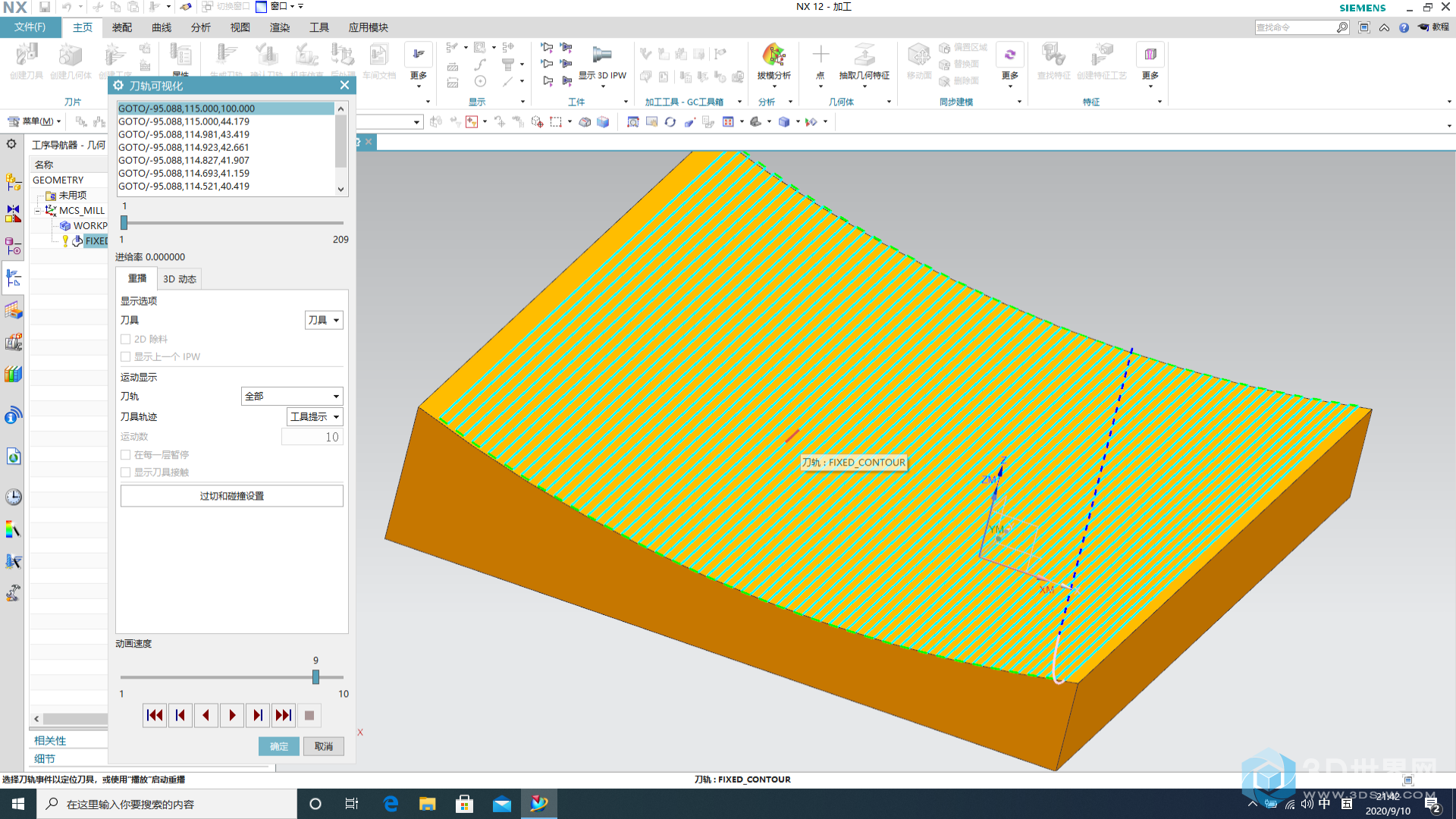The height and width of the screenshot is (819, 1456).
Task: Open the Operation Navigator sidebar tab
Action: tap(13, 278)
